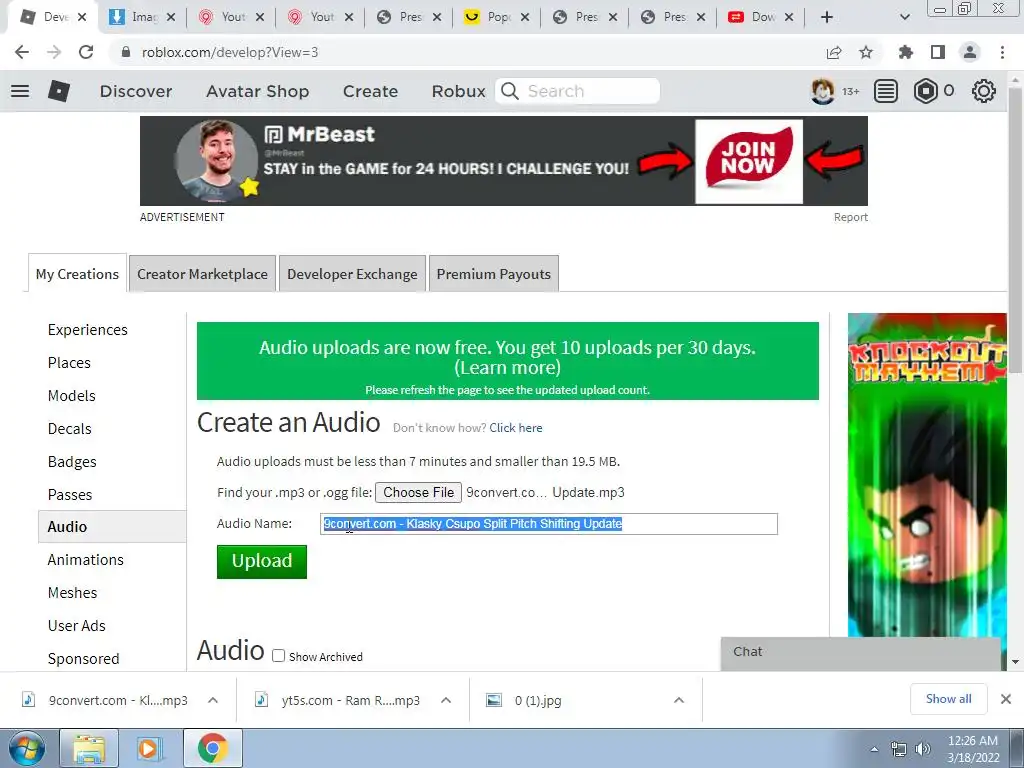Toggle Show Archived checkbox
The width and height of the screenshot is (1024, 768).
(x=279, y=656)
